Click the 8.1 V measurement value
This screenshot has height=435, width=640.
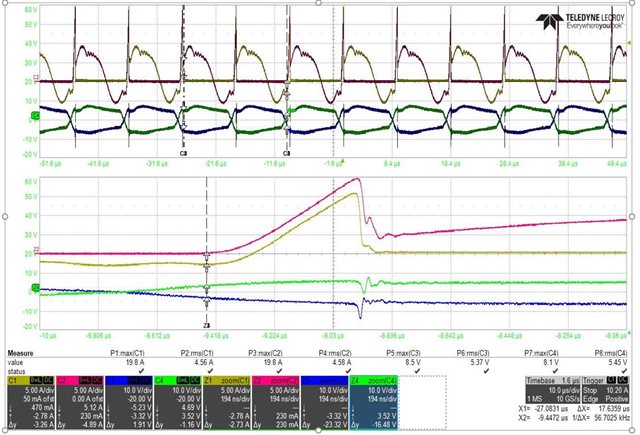point(551,362)
